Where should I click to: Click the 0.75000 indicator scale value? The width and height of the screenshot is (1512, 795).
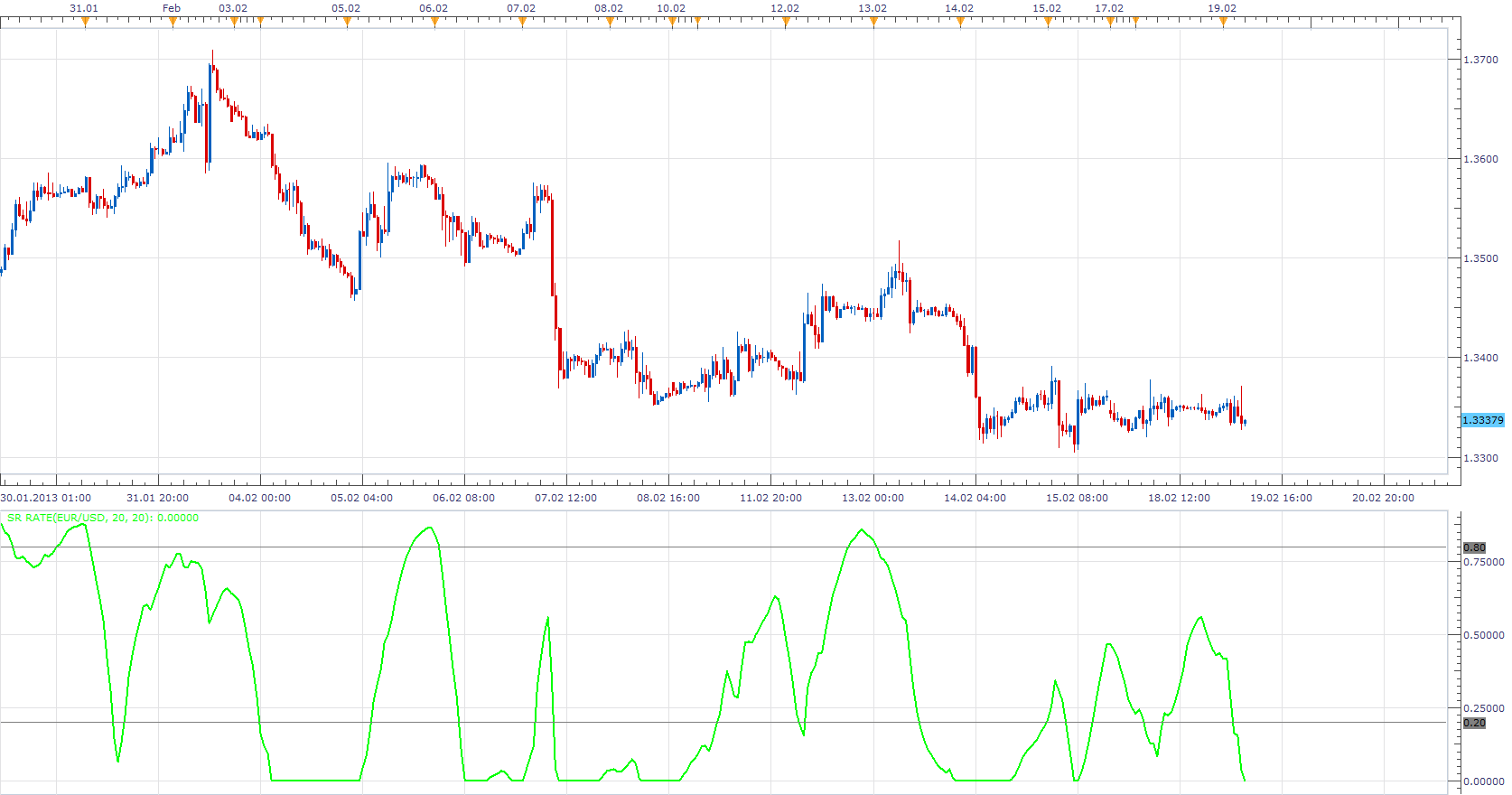(x=1484, y=562)
